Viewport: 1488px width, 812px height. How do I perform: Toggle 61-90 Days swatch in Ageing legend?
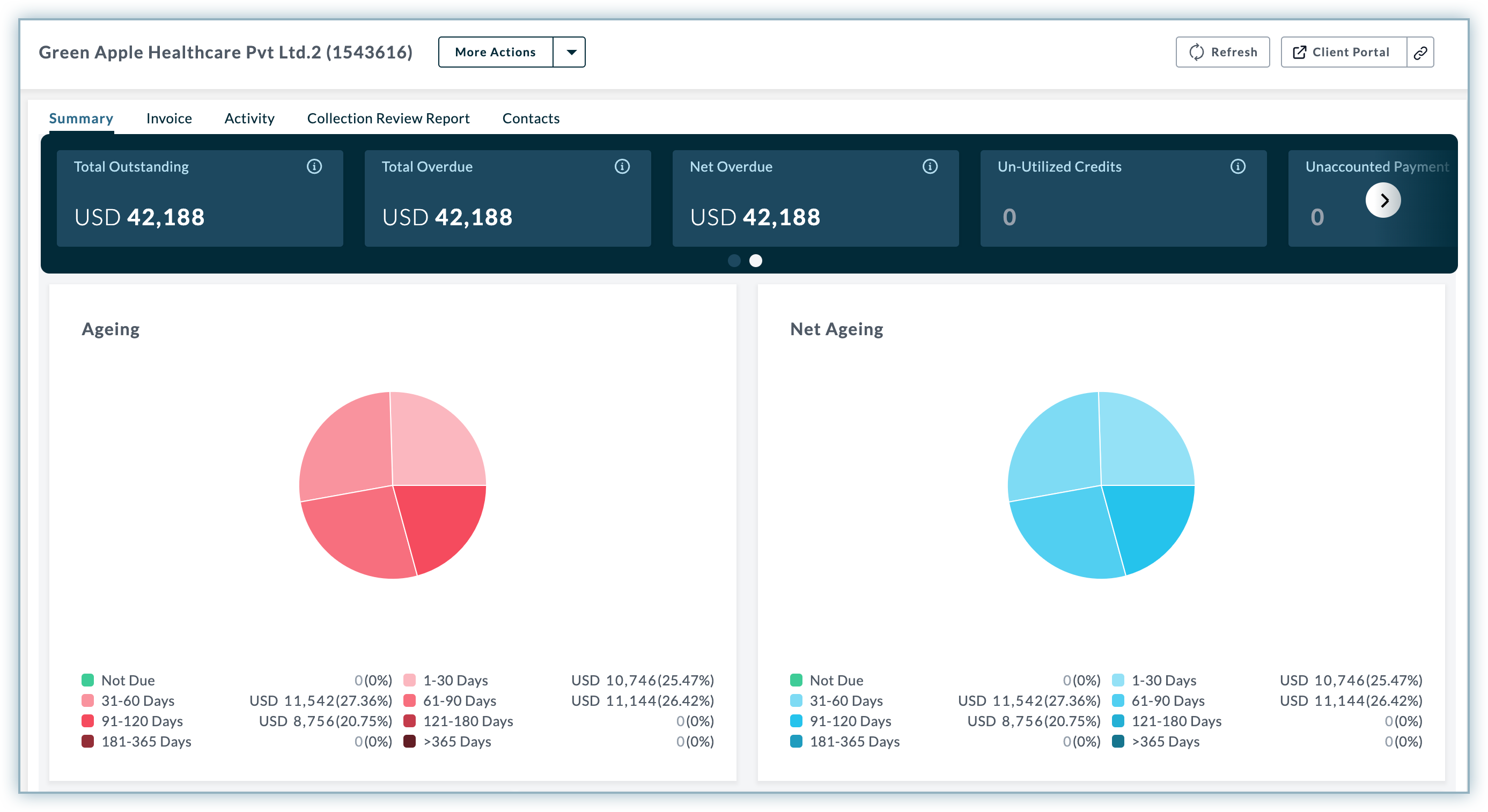(409, 700)
